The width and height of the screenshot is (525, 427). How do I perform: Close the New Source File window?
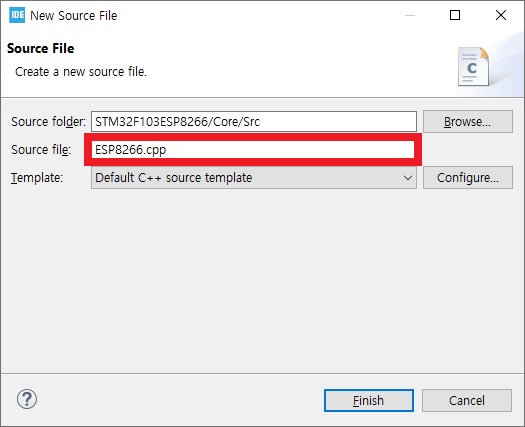tap(501, 15)
